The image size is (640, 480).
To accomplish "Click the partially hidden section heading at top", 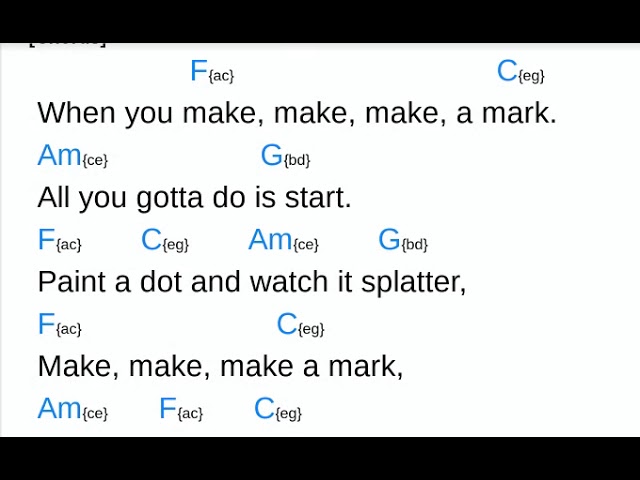I will (68, 43).
